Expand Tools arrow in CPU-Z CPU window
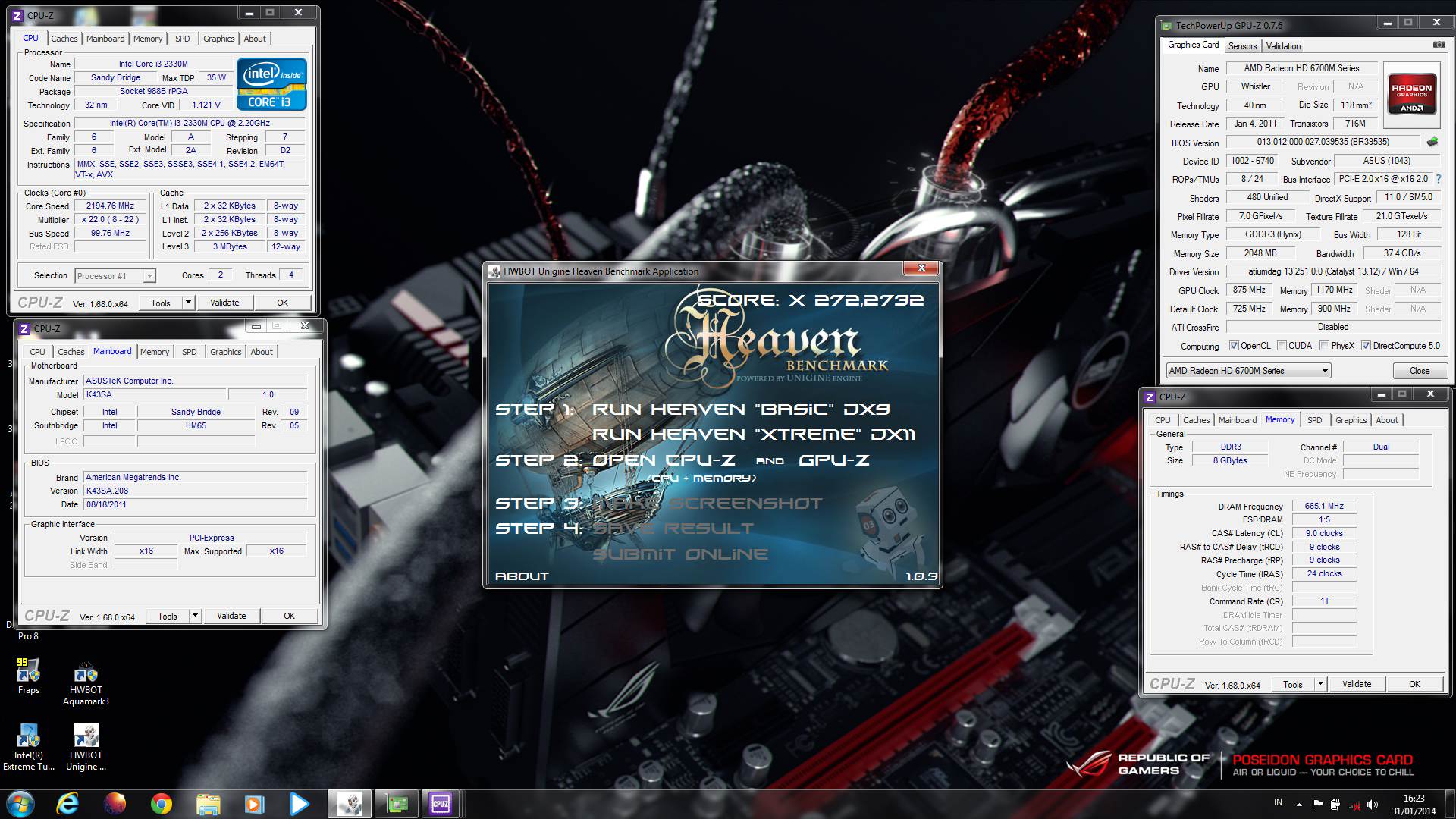Screen dimensions: 1456x819 click(188, 303)
